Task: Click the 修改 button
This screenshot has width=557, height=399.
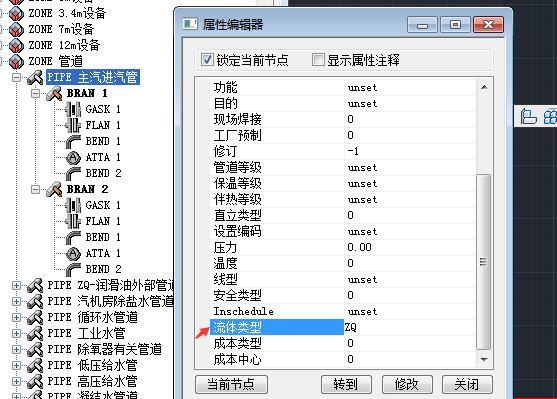Action: (407, 384)
